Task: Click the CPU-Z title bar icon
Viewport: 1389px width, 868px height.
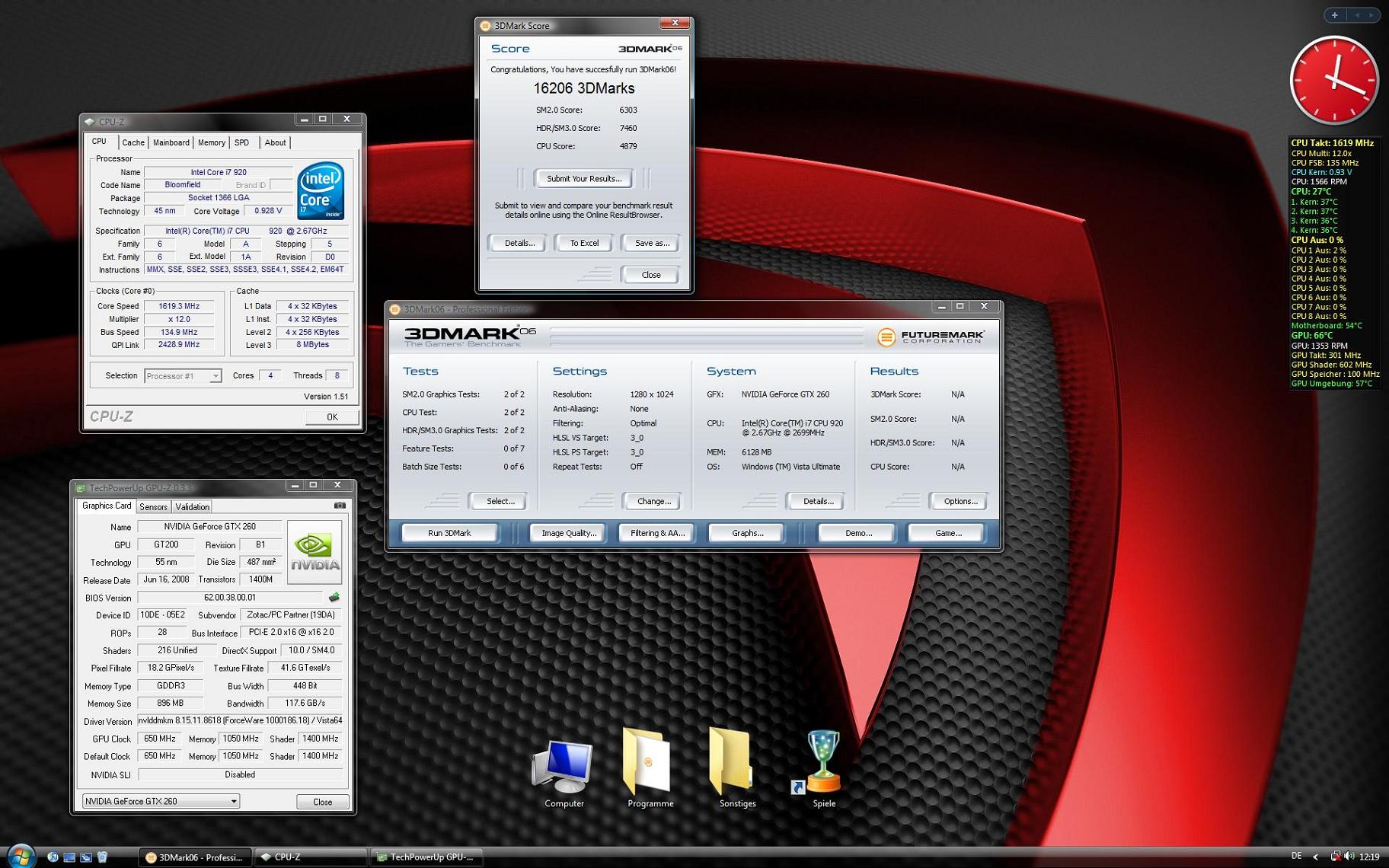Action: click(90, 121)
